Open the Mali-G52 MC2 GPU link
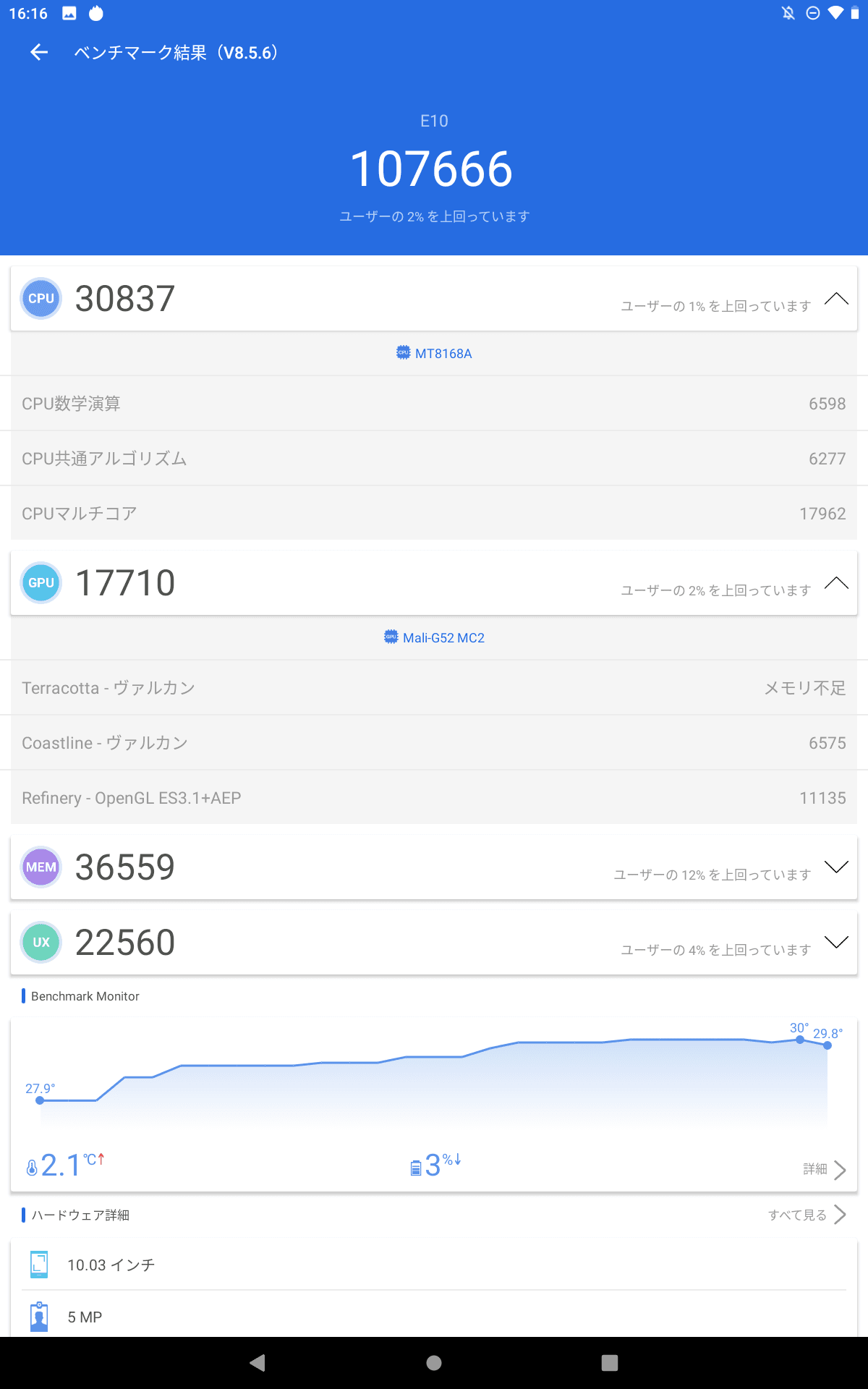The height and width of the screenshot is (1389, 868). [x=435, y=637]
